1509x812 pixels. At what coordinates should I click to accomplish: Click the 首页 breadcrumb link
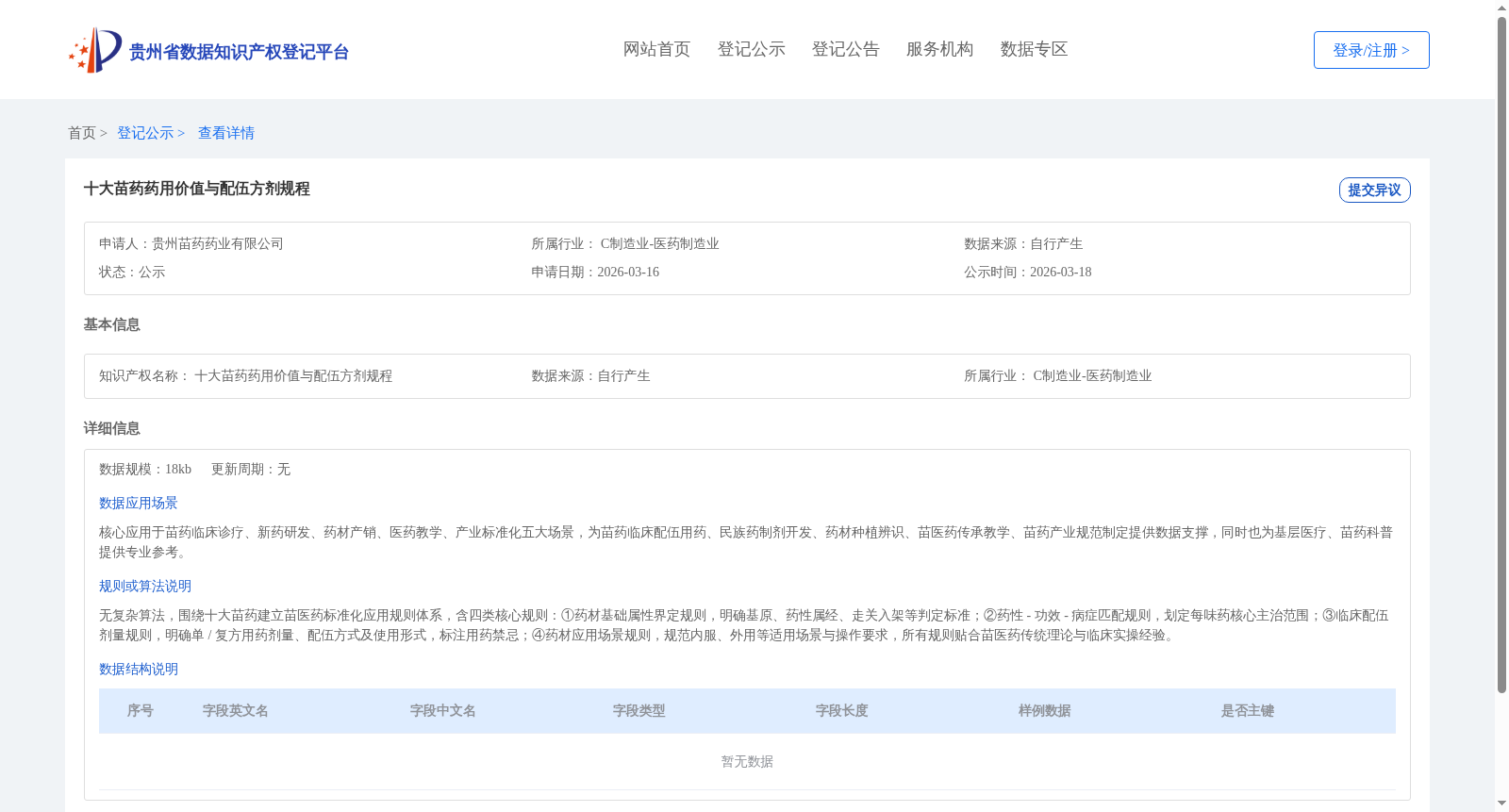82,133
